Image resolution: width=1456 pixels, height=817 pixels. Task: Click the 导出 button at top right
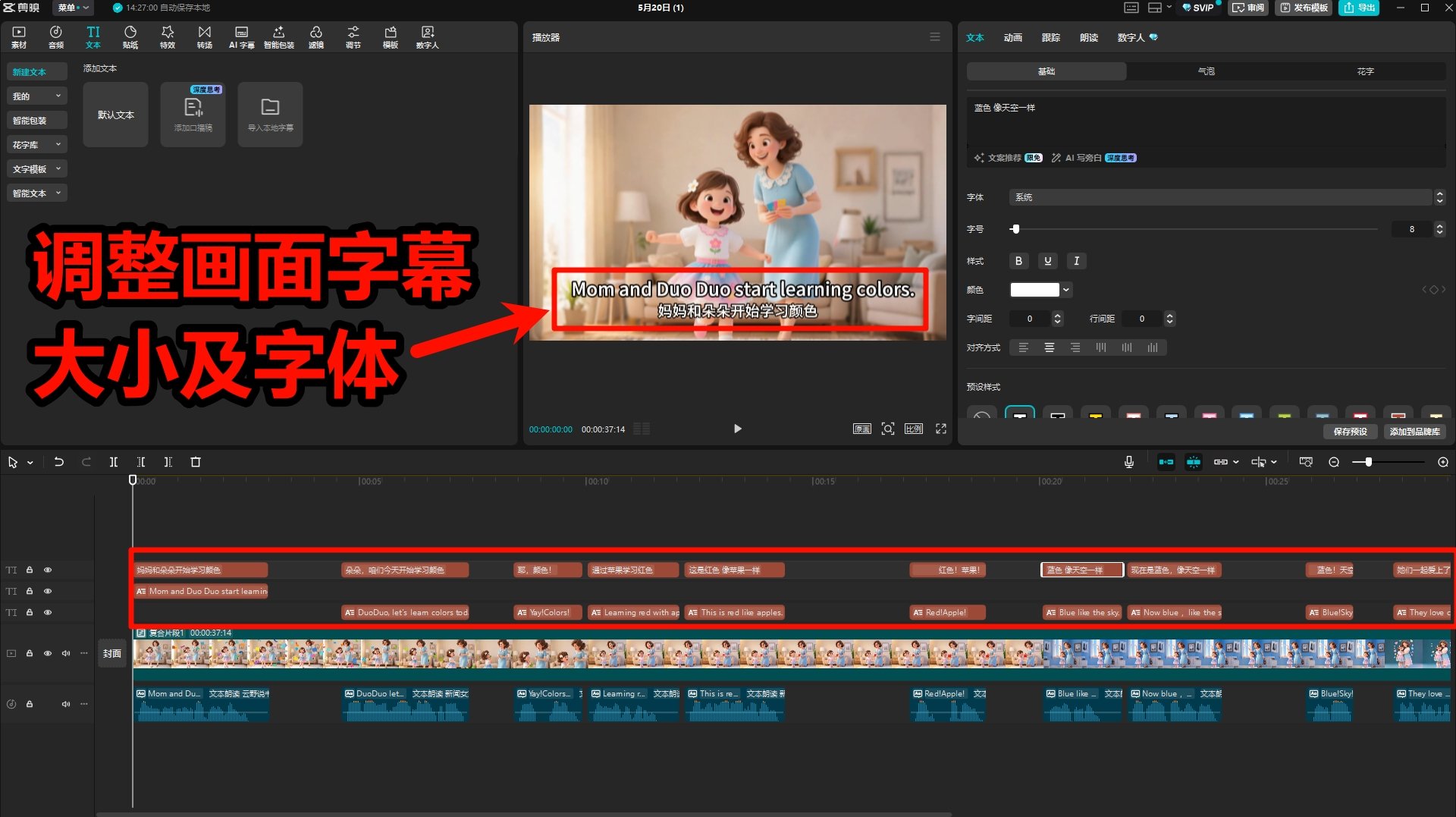click(x=1359, y=8)
